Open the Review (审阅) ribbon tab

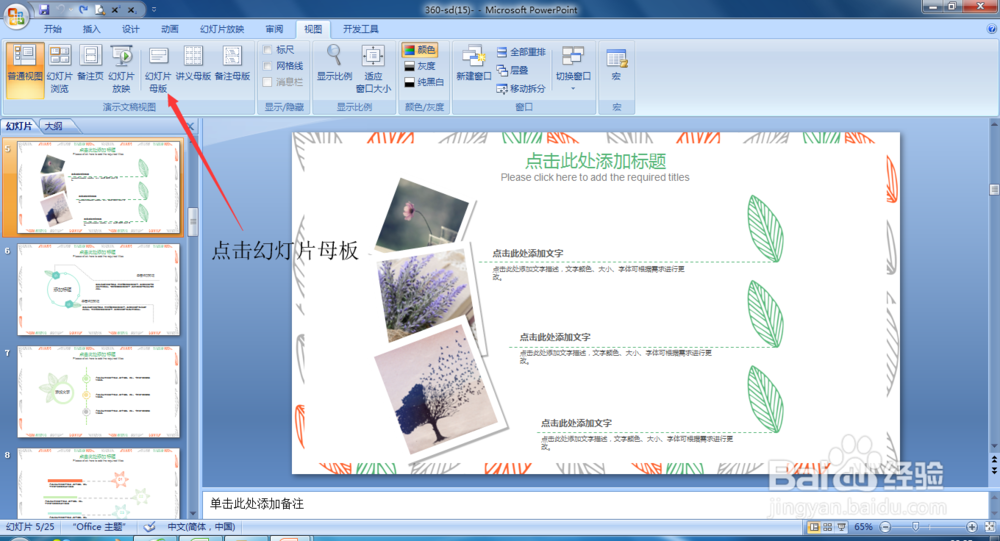pyautogui.click(x=274, y=29)
